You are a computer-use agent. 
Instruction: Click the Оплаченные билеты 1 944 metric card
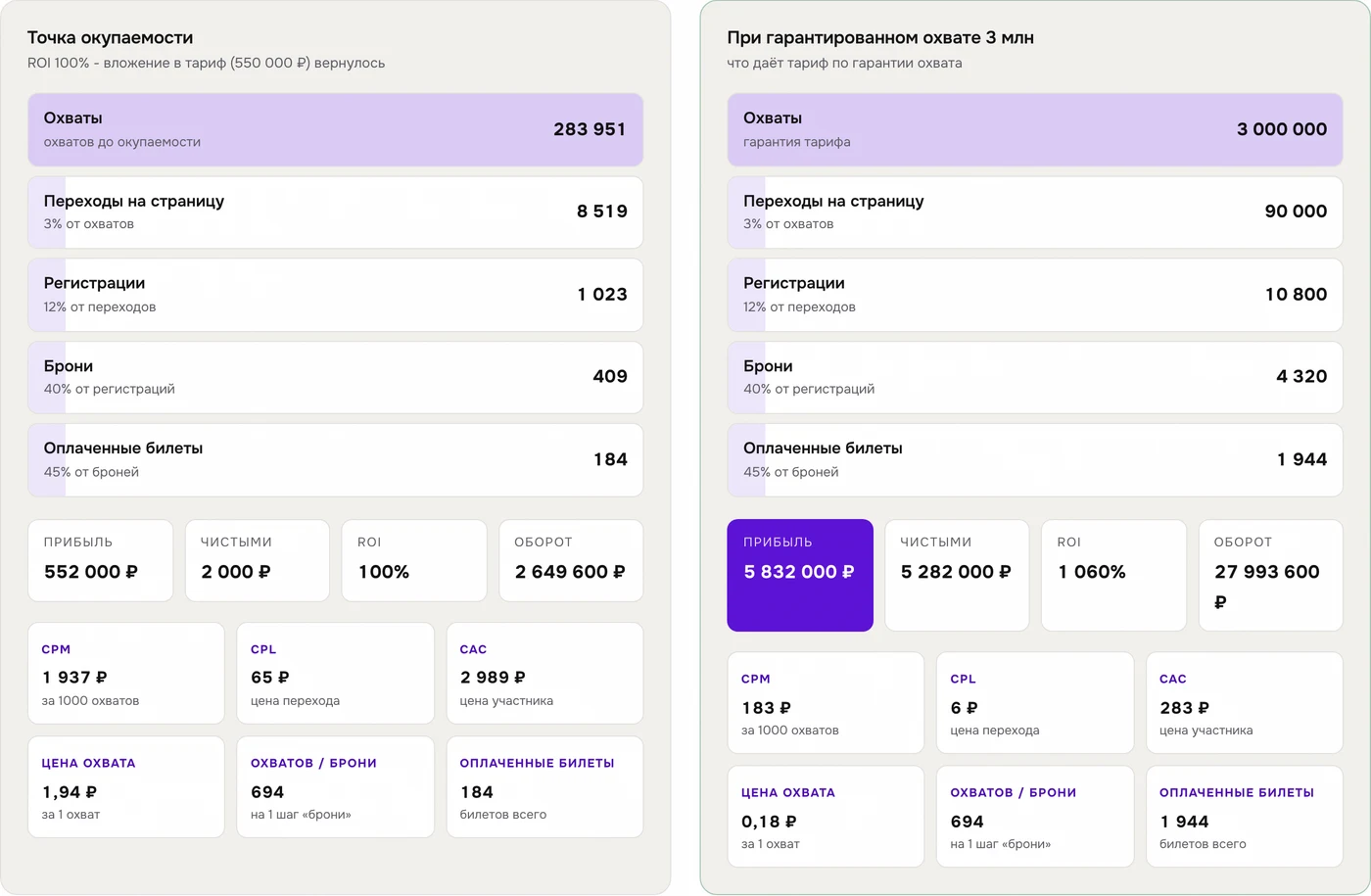pos(1245,817)
